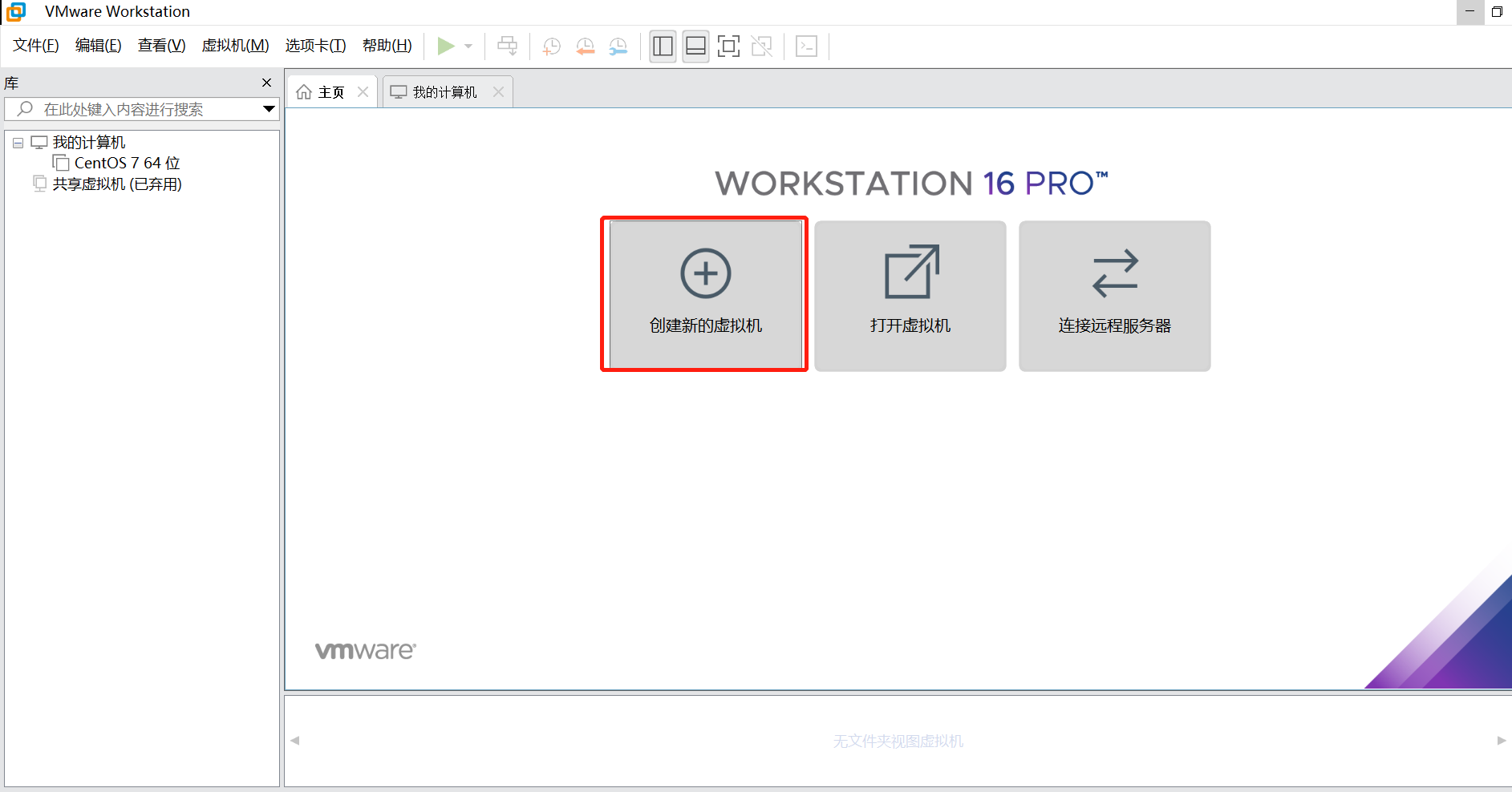The width and height of the screenshot is (1512, 792).
Task: Click the Send Ctrl+Alt+Del toolbar icon
Action: tap(507, 46)
